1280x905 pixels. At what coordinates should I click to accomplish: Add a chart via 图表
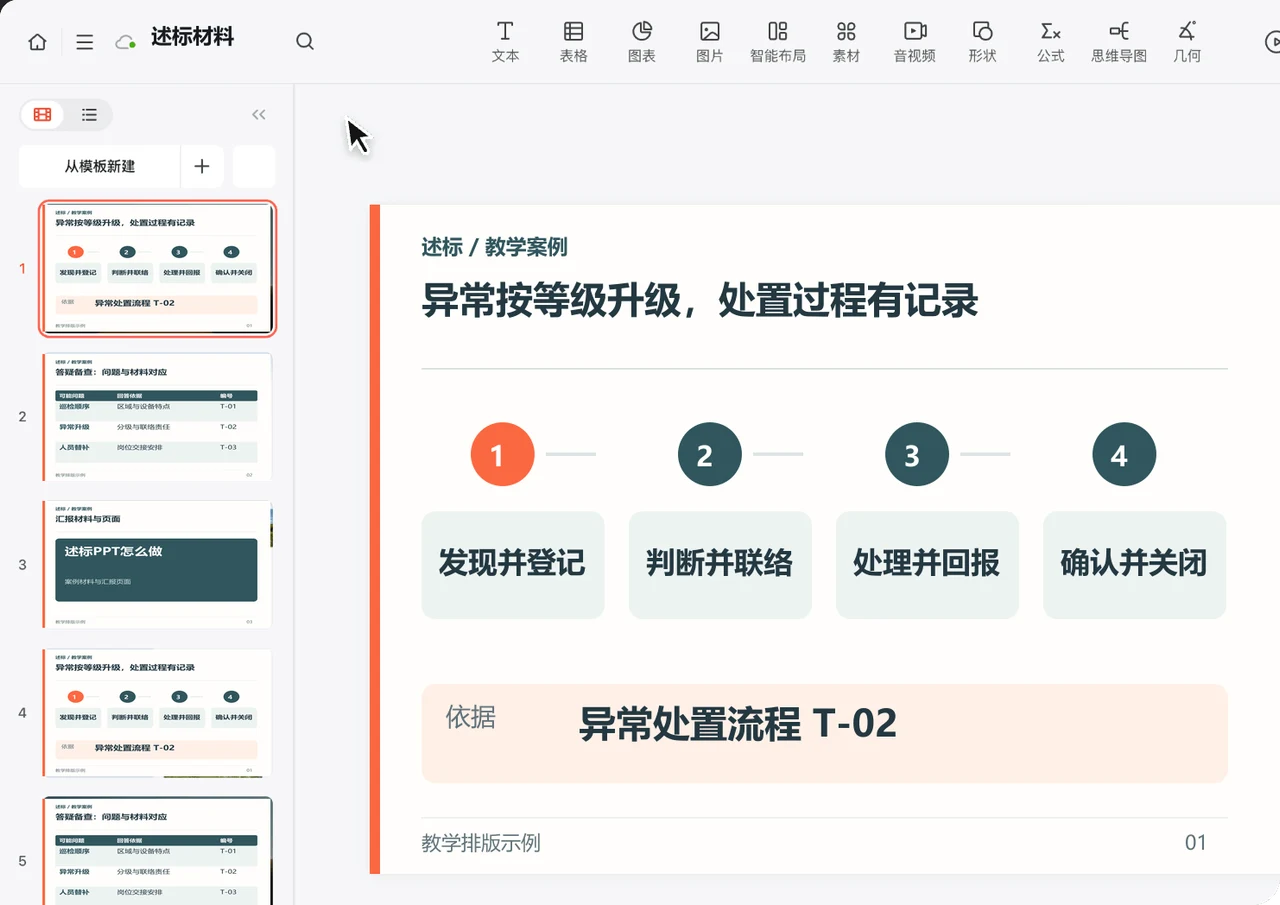coord(642,42)
